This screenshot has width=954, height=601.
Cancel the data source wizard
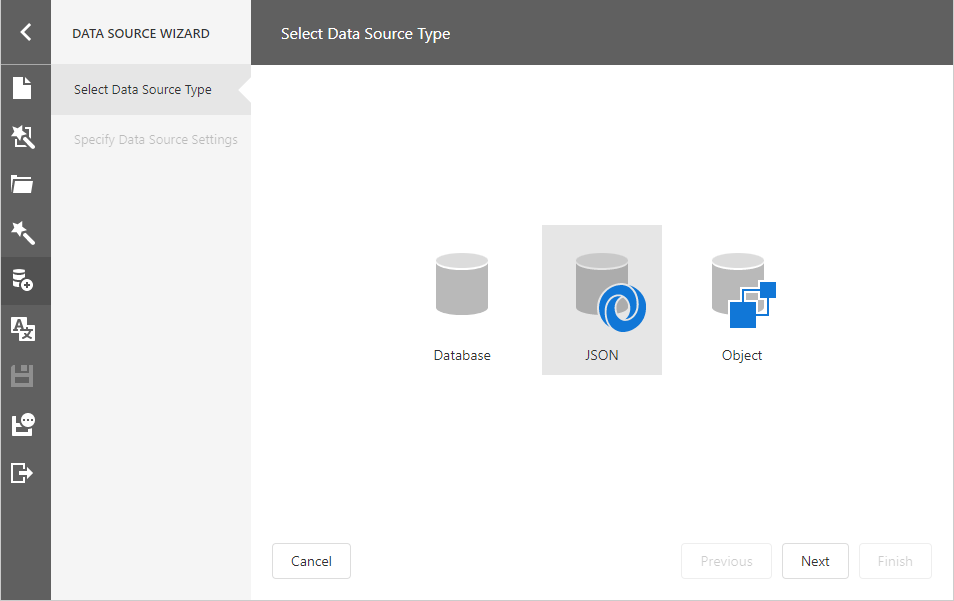(311, 561)
